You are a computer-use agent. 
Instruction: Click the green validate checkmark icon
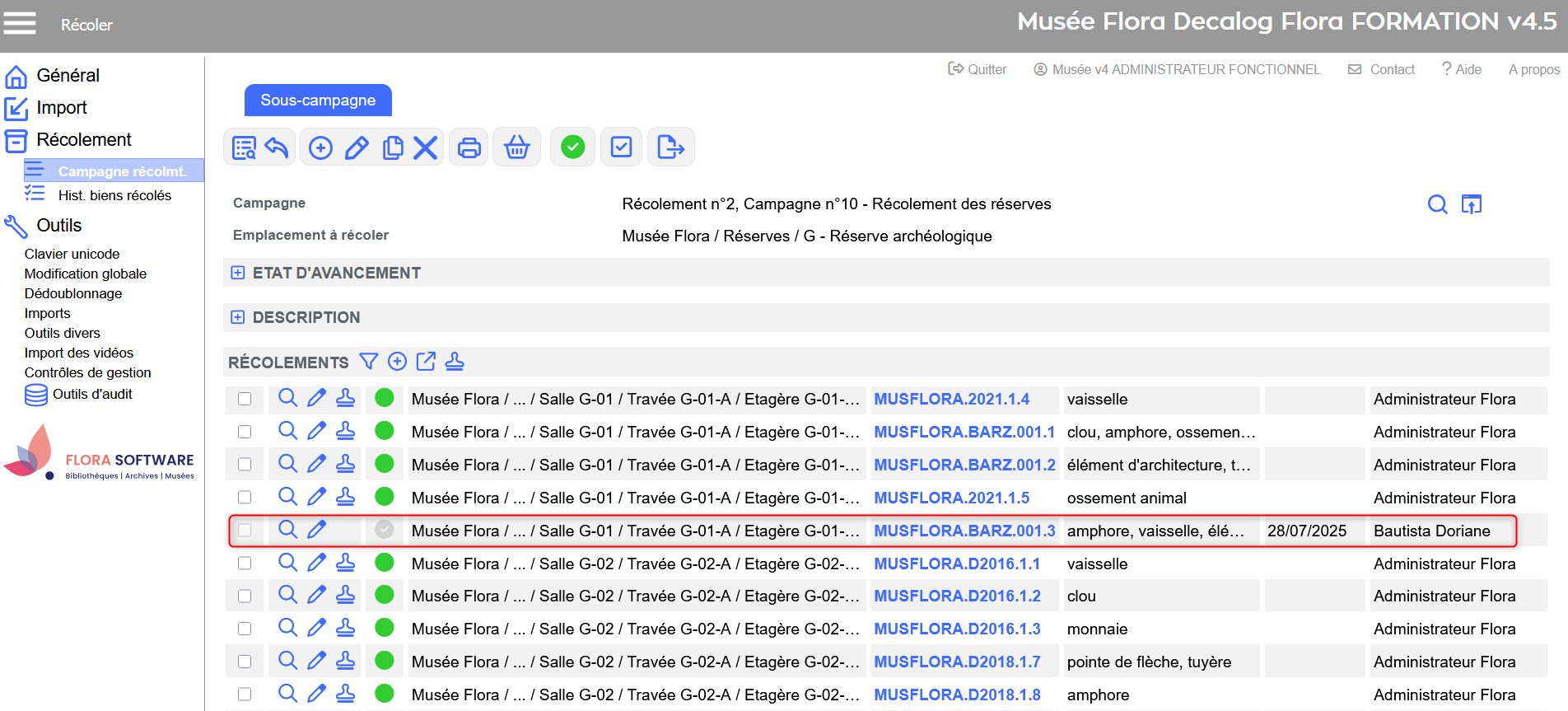(572, 147)
